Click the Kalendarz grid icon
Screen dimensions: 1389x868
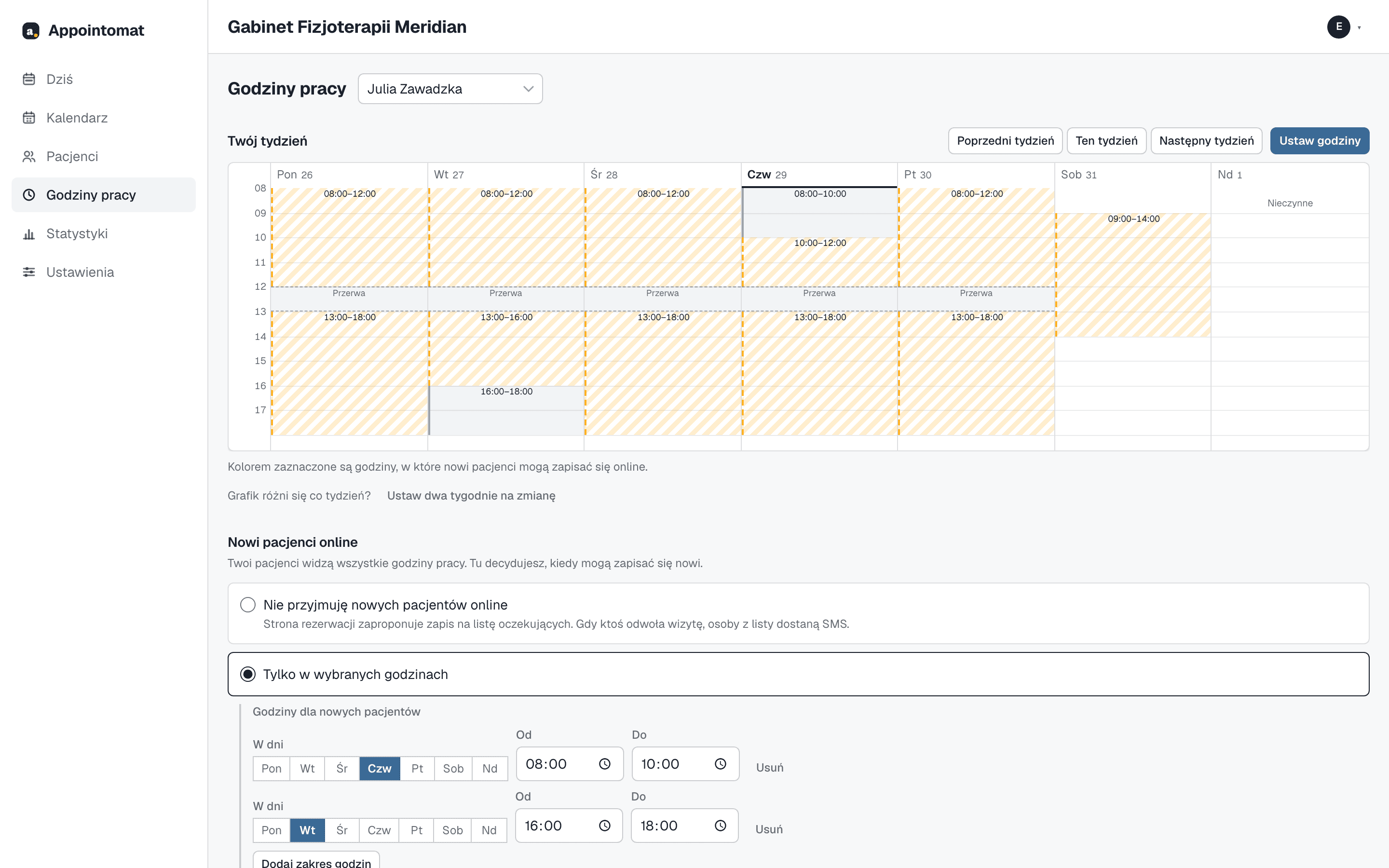point(29,118)
